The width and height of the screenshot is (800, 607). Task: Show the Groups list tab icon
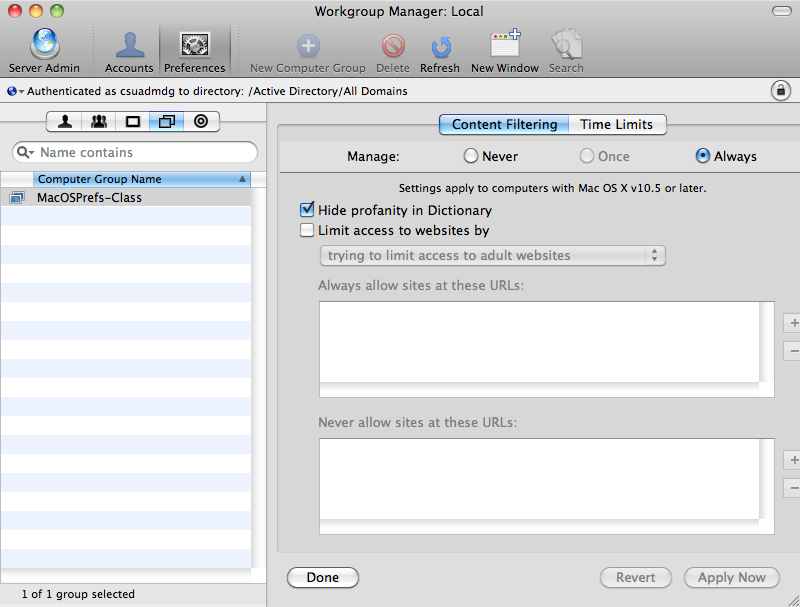point(99,121)
